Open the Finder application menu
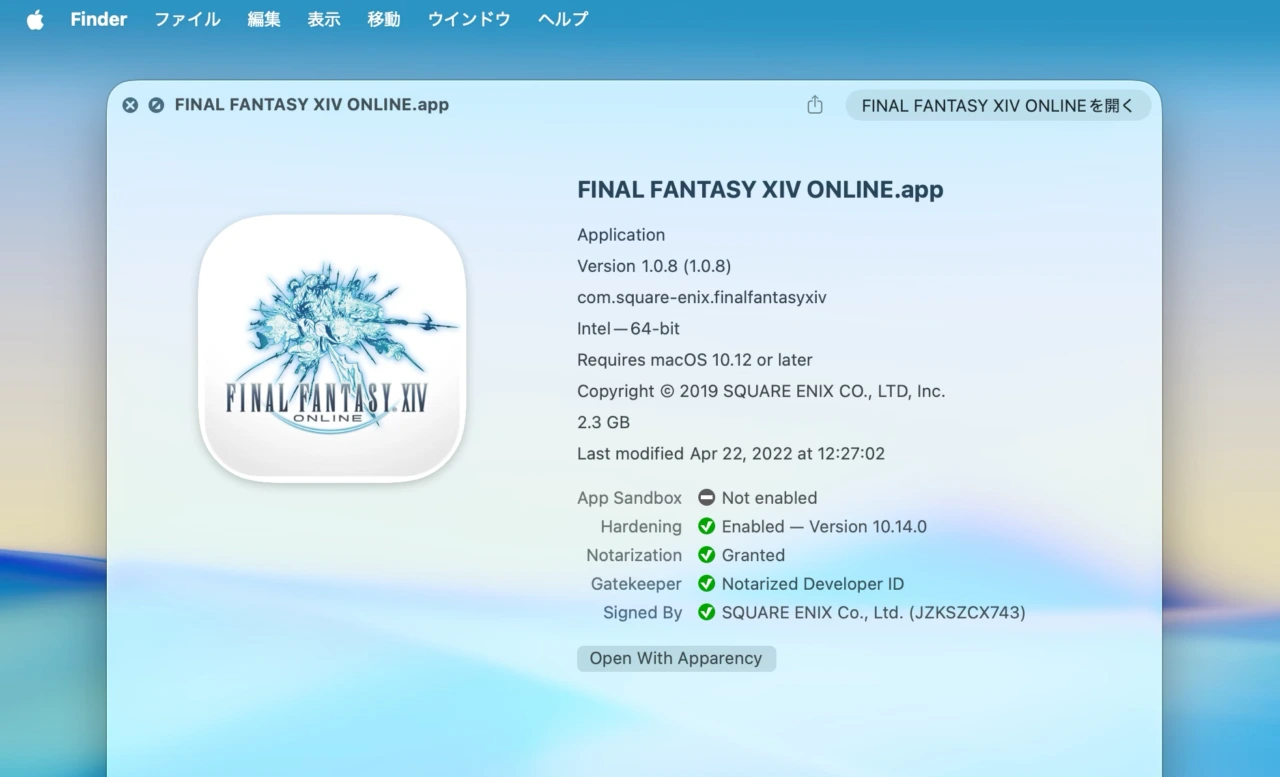The height and width of the screenshot is (777, 1280). (x=97, y=18)
